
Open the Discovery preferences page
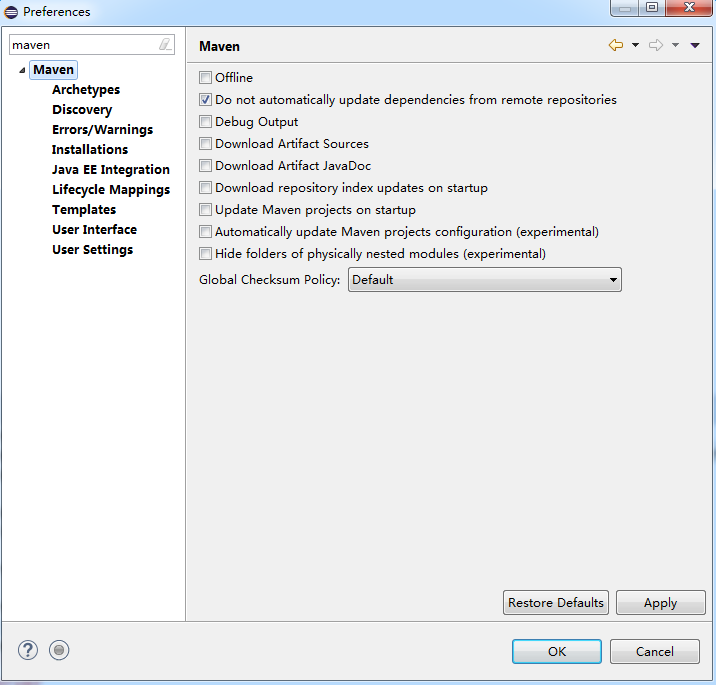[x=82, y=110]
